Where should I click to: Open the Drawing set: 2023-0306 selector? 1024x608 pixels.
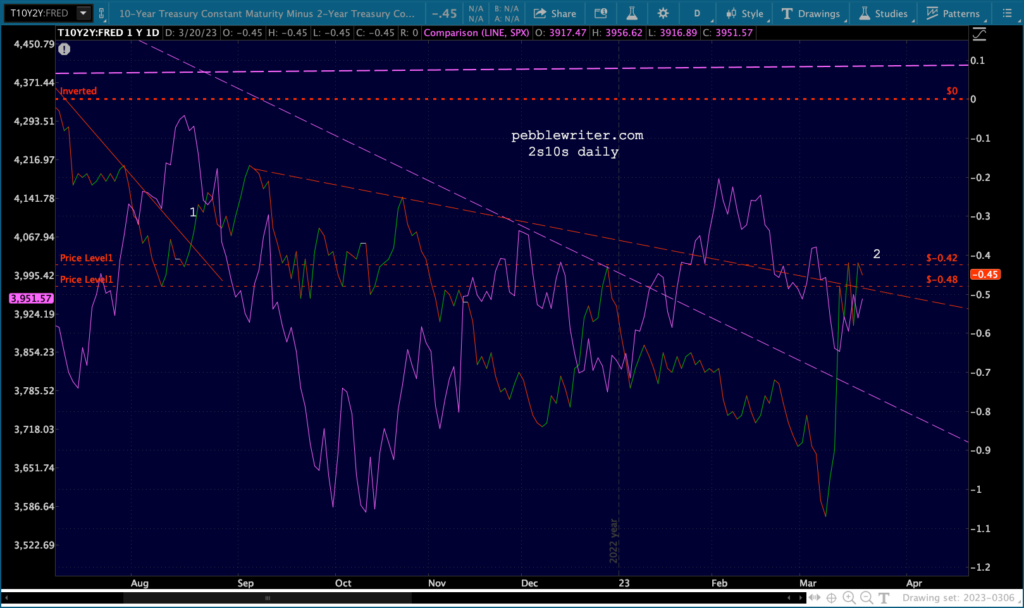(x=958, y=598)
